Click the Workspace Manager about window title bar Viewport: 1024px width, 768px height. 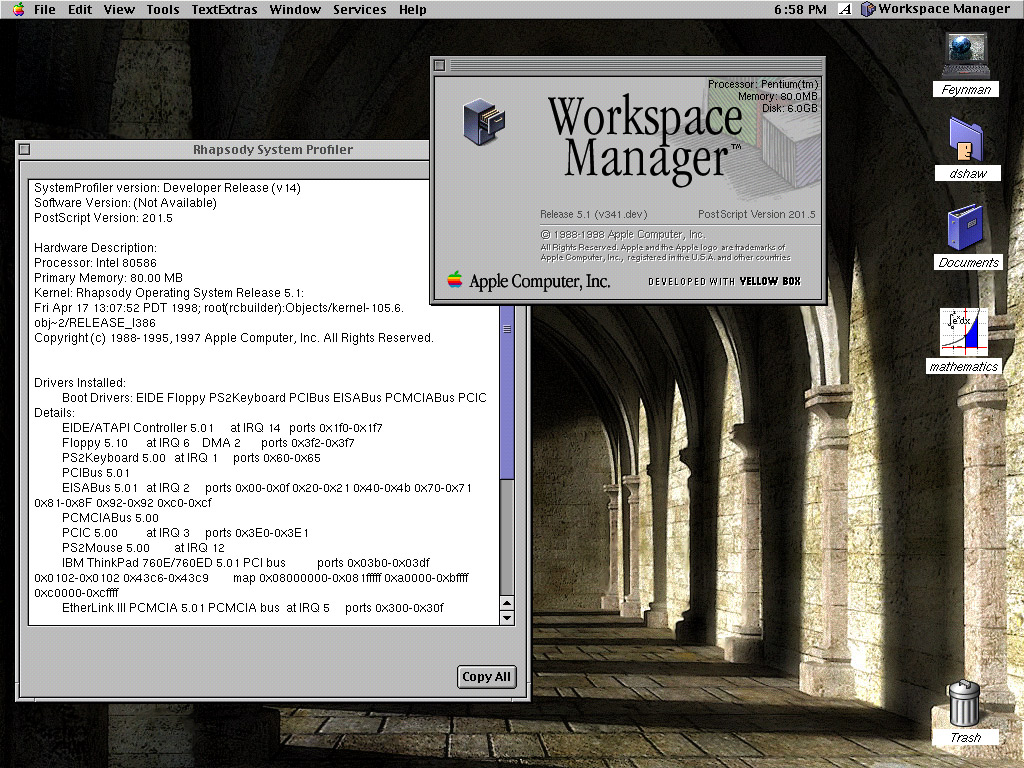627,65
